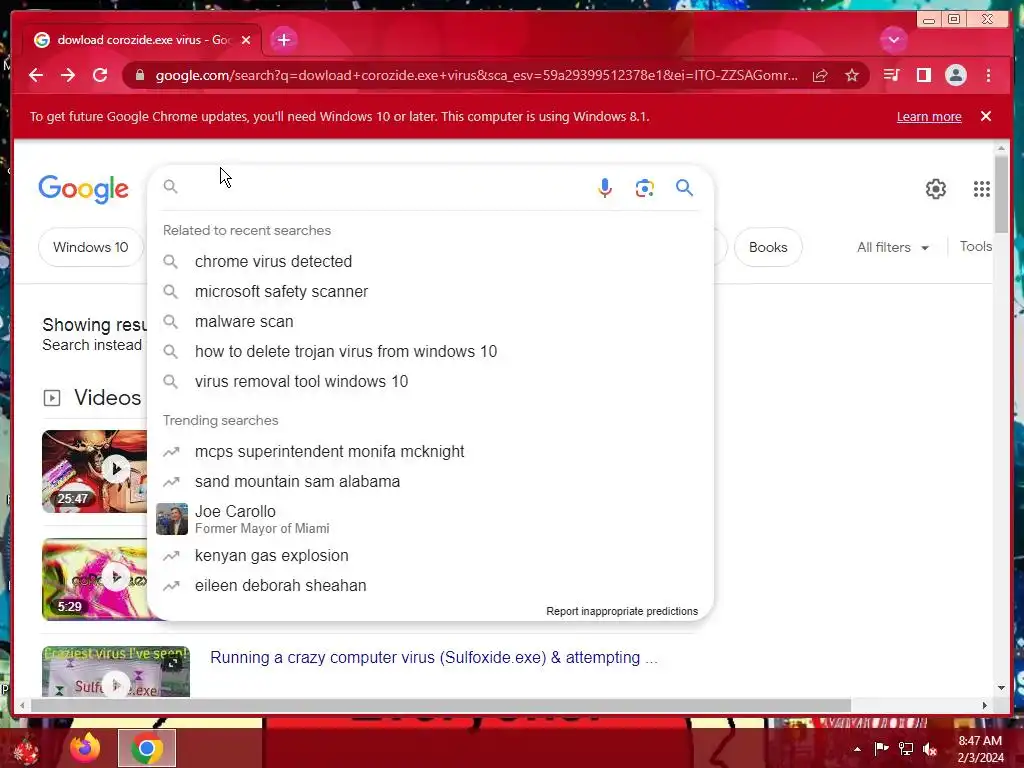Click the Google logo
This screenshot has width=1024, height=768.
[84, 189]
